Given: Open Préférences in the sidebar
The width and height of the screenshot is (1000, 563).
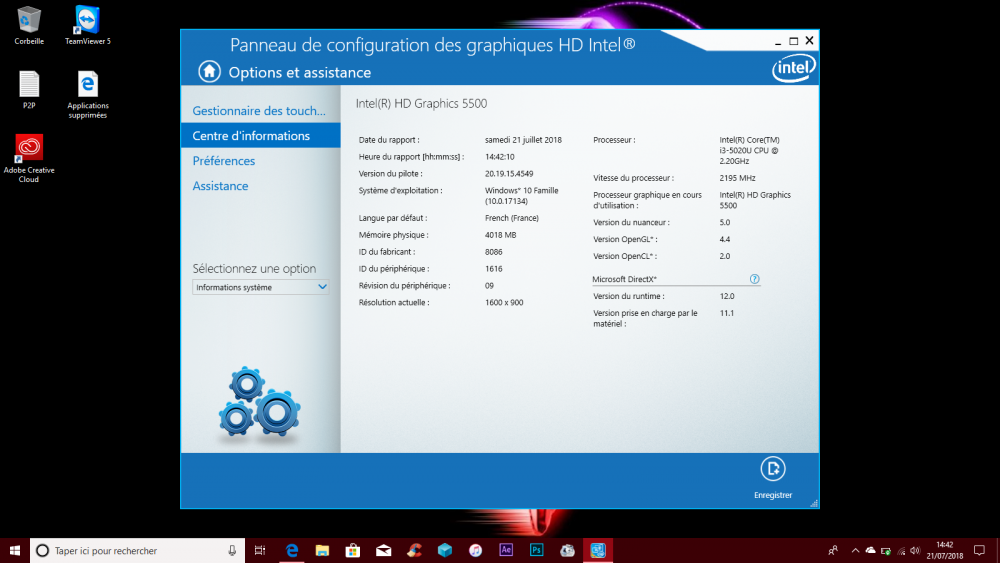Looking at the screenshot, I should [224, 161].
